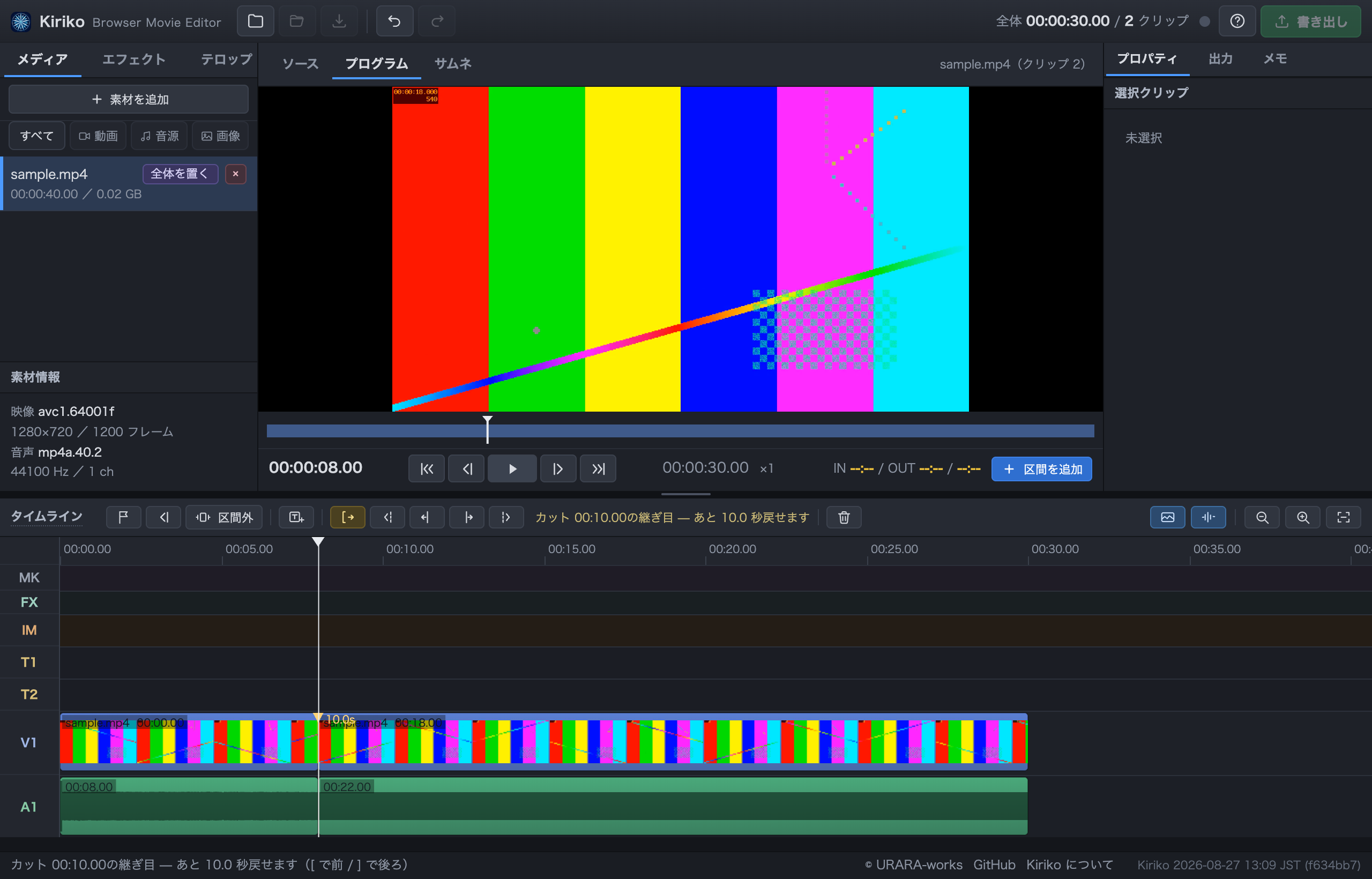
Task: Open the プログラム monitor tab
Action: (x=376, y=63)
